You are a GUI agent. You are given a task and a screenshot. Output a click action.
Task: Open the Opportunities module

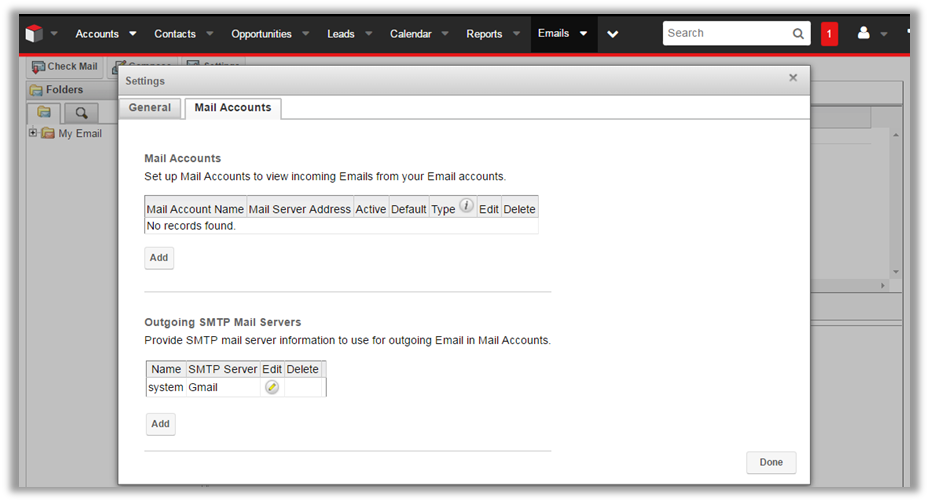coord(261,34)
